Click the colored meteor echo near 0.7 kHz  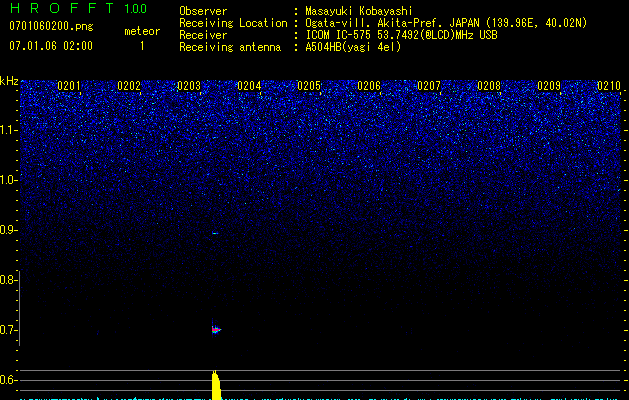tap(214, 328)
